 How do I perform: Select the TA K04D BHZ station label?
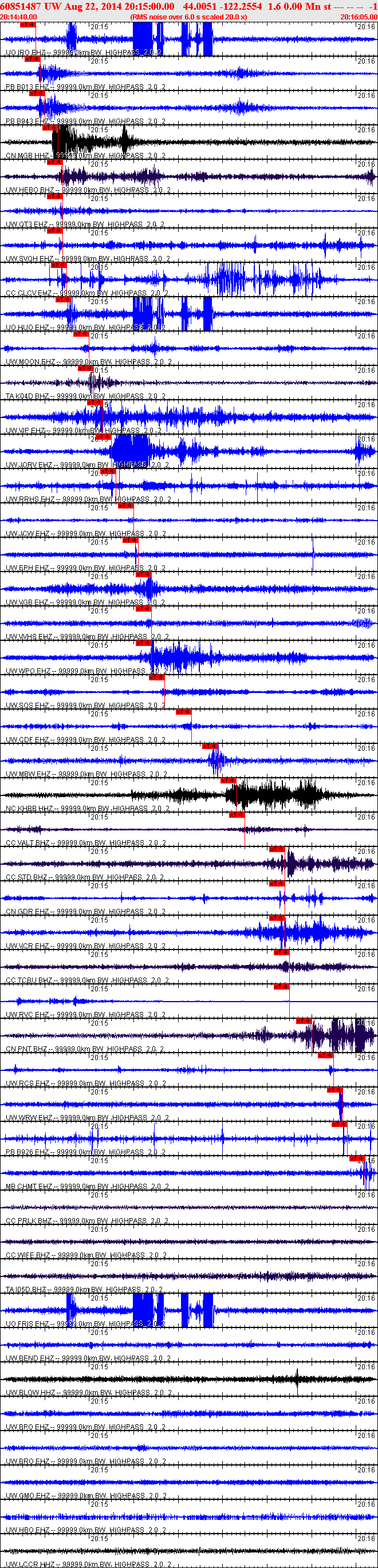pyautogui.click(x=87, y=397)
